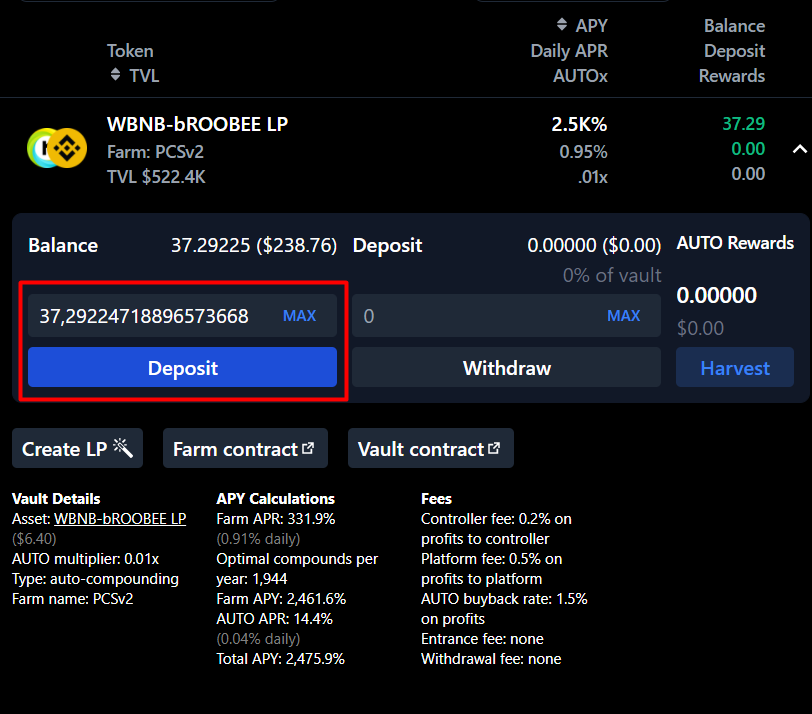Screen dimensions: 812x714
Task: Sort vaults by APY arrows
Action: coord(562,24)
